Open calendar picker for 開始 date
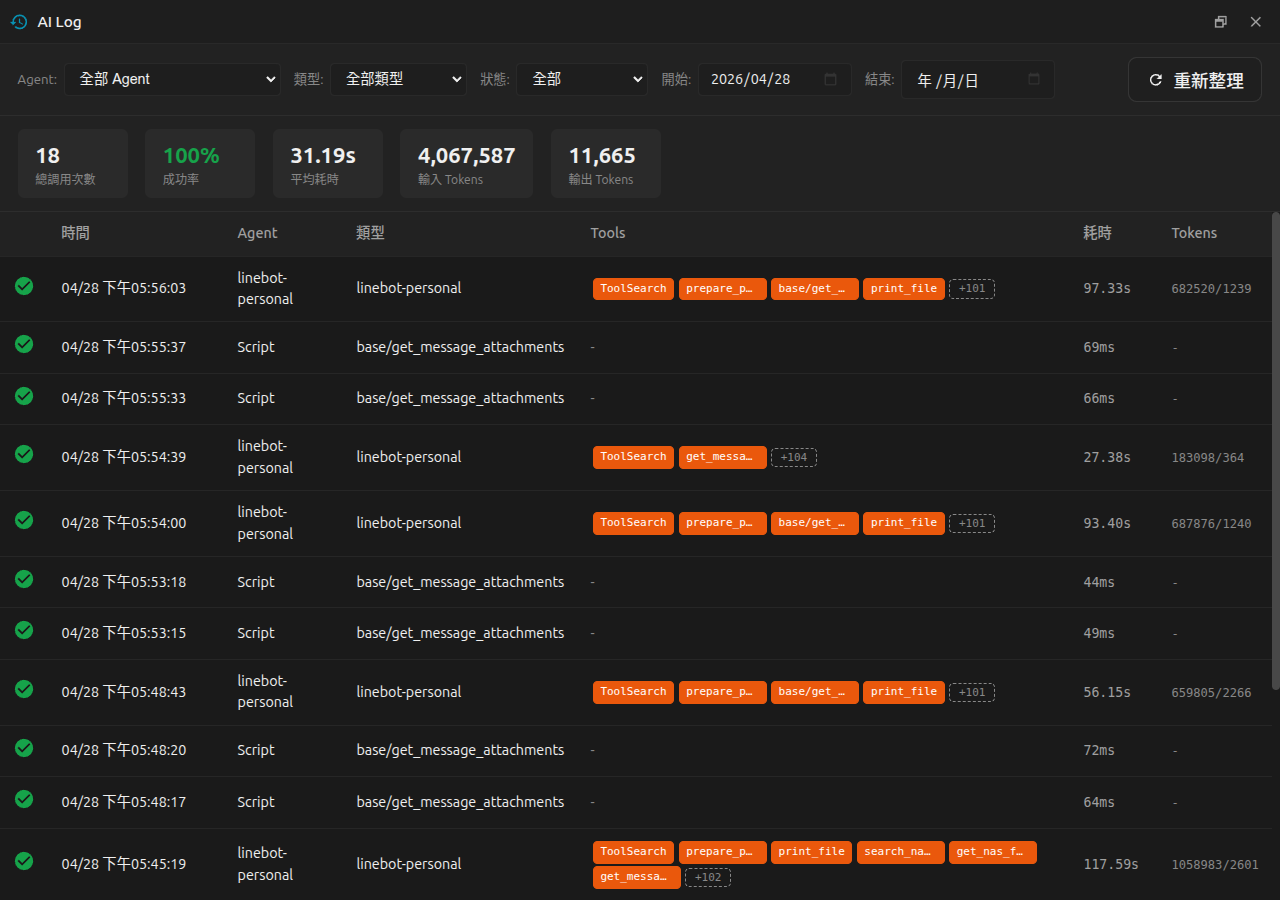This screenshot has width=1280, height=900. tap(830, 79)
